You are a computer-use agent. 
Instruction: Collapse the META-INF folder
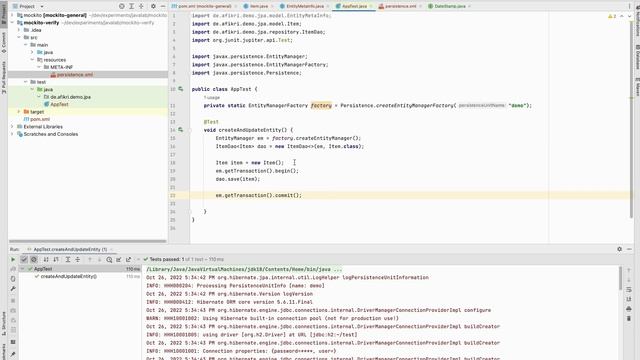tap(39, 67)
